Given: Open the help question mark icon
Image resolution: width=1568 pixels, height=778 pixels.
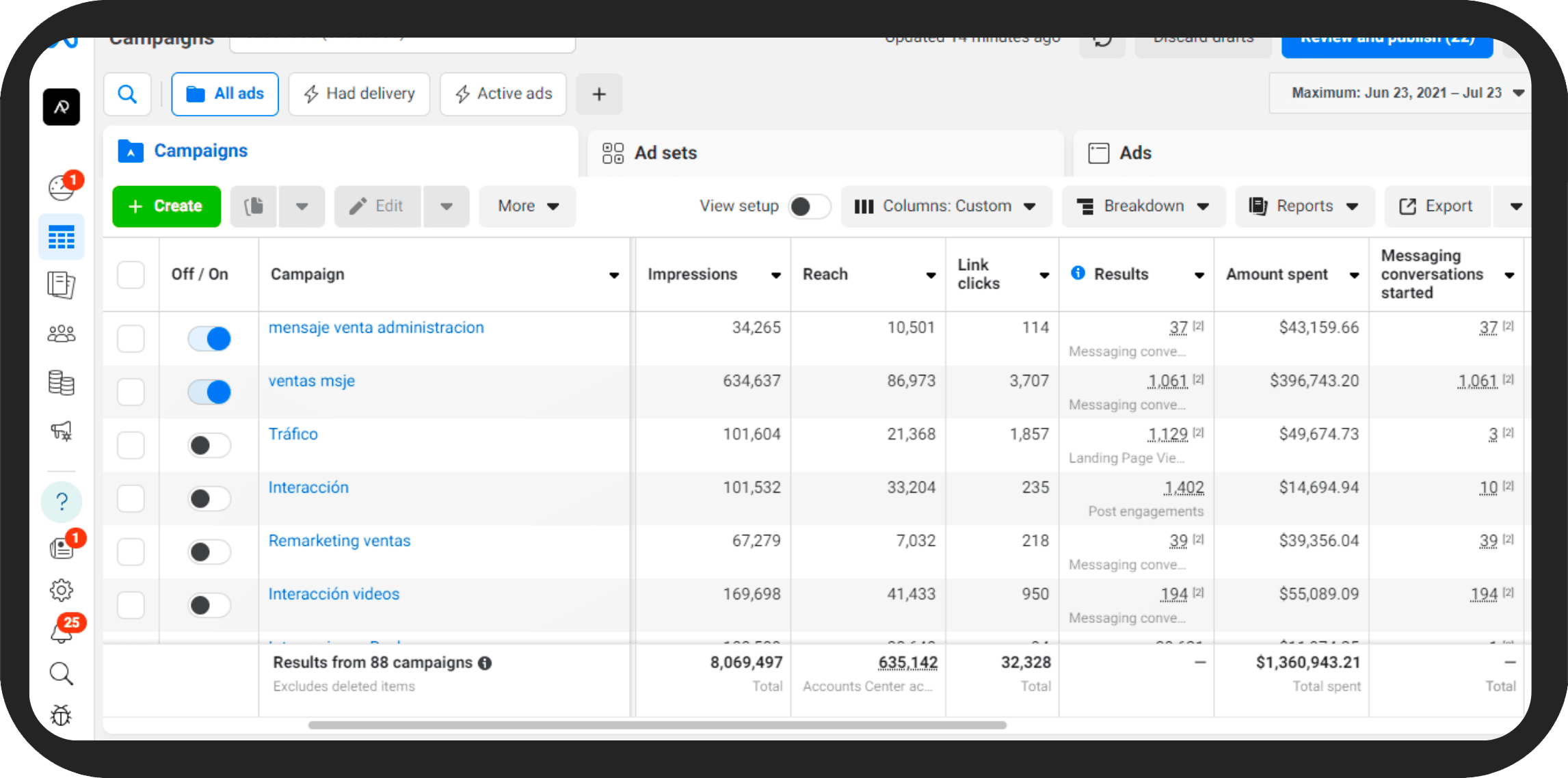Looking at the screenshot, I should 62,502.
